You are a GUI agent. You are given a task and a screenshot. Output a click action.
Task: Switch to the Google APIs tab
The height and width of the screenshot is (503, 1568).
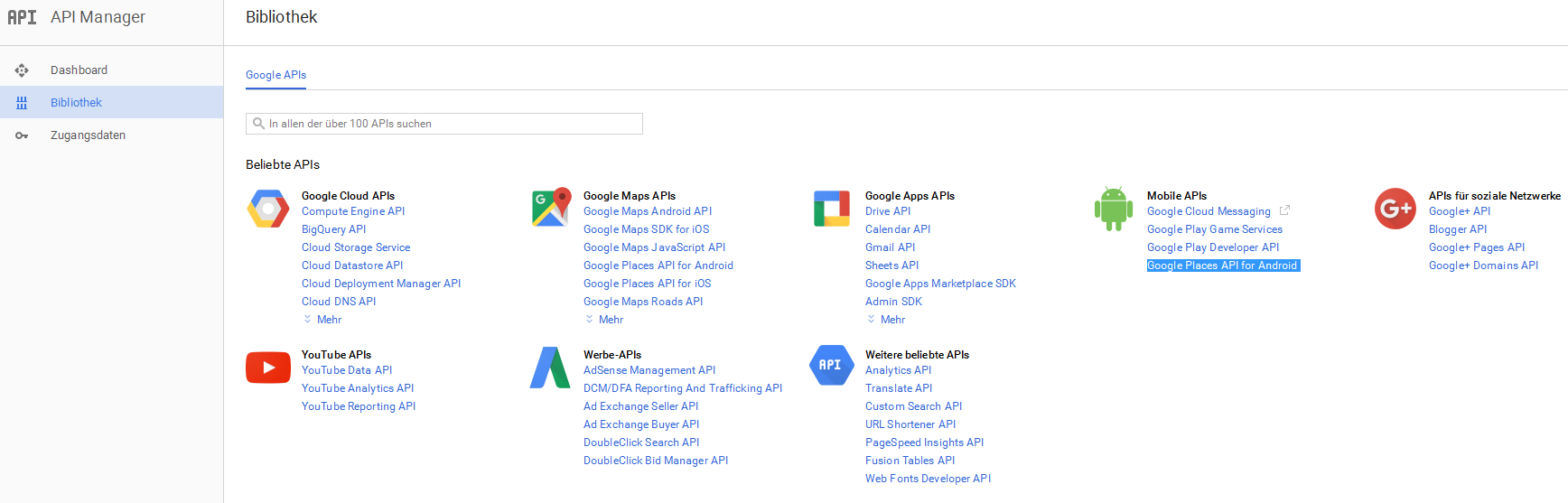pos(276,75)
